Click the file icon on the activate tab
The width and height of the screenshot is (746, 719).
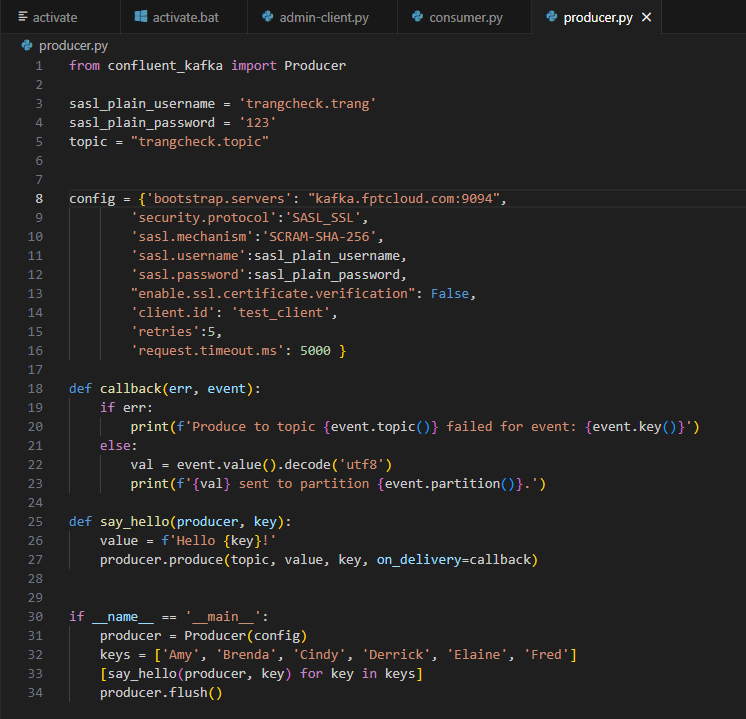coord(22,18)
